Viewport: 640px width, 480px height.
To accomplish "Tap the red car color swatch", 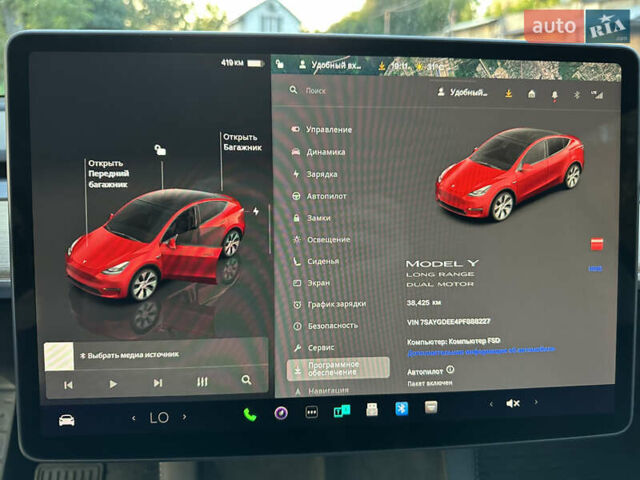I will (x=597, y=244).
